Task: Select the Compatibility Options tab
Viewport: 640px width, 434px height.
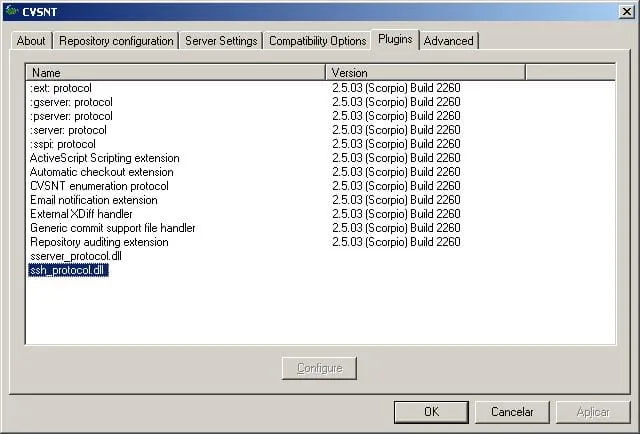Action: [318, 41]
